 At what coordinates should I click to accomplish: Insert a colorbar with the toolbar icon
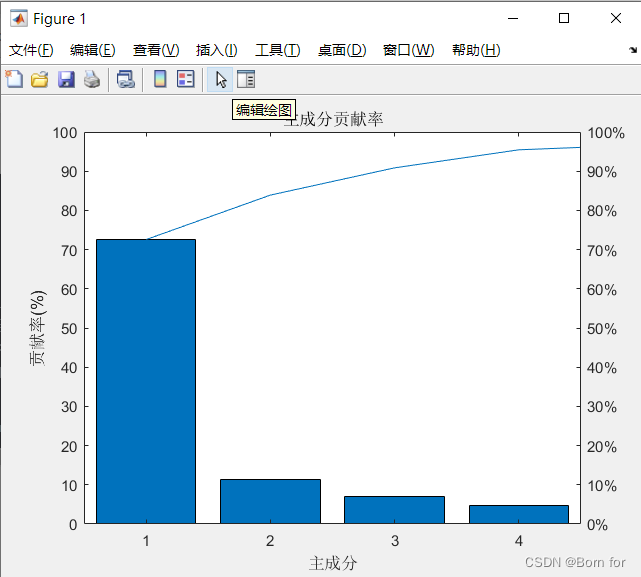click(x=160, y=79)
